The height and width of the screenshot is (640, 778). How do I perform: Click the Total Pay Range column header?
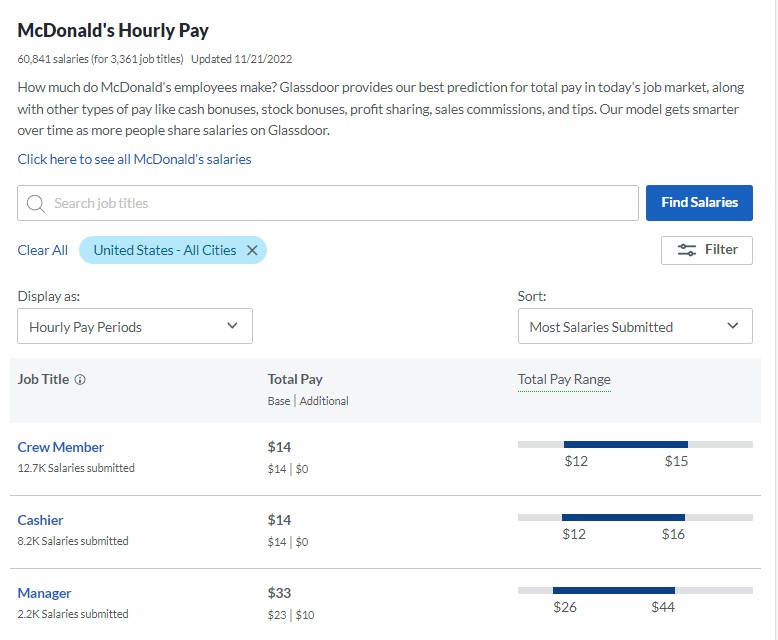click(564, 380)
